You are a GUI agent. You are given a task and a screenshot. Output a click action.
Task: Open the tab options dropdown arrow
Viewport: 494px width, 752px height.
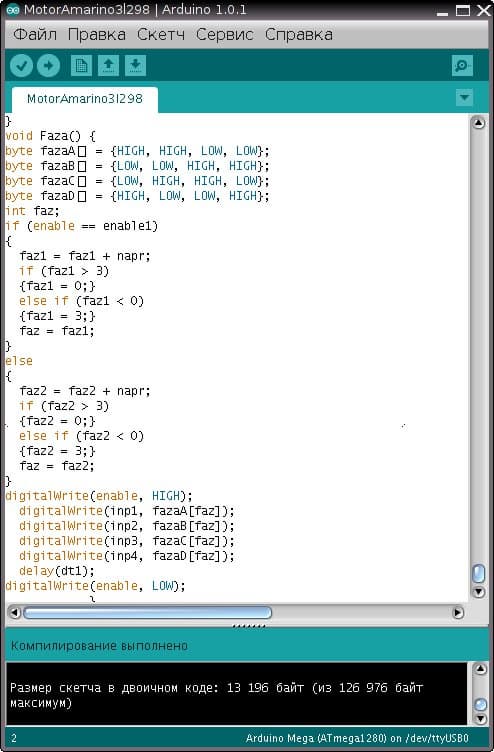464,97
